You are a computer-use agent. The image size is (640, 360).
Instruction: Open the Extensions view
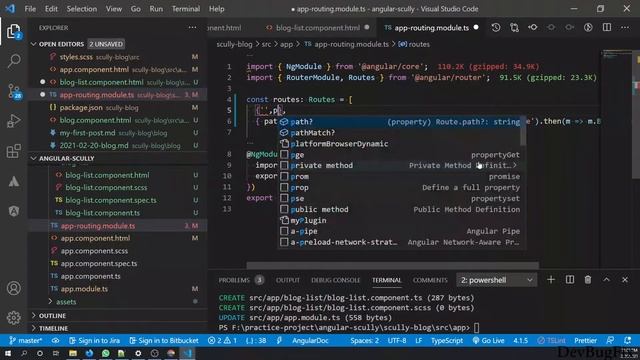(x=13, y=151)
